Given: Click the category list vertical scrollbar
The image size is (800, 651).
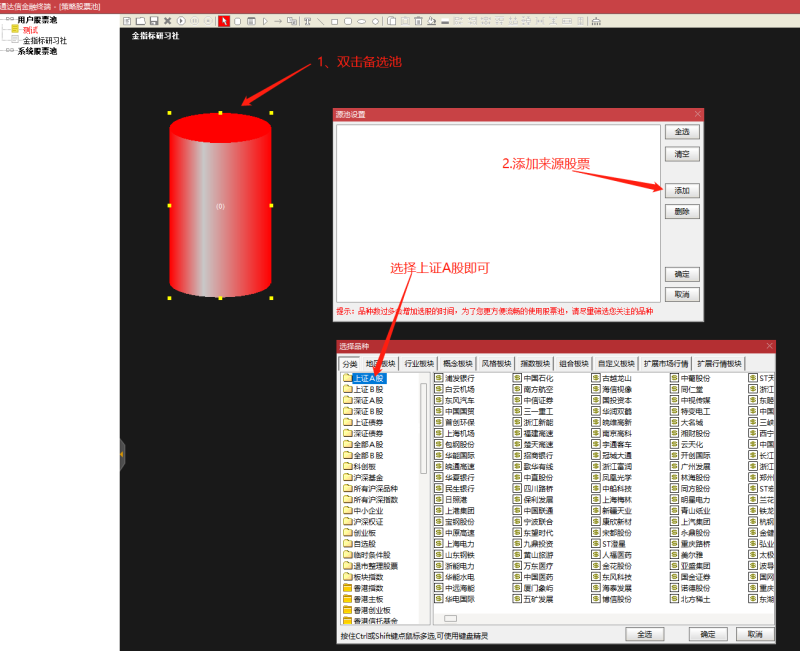Looking at the screenshot, I should (423, 429).
